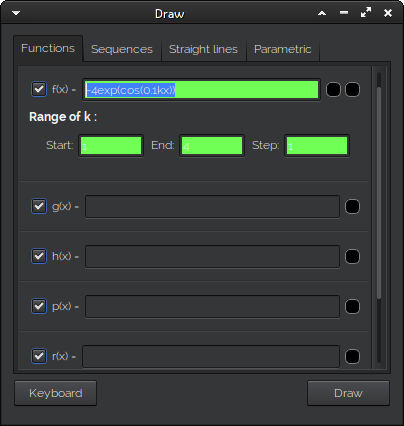The height and width of the screenshot is (426, 404).
Task: Click the second black color button for f(x)
Action: tap(352, 90)
